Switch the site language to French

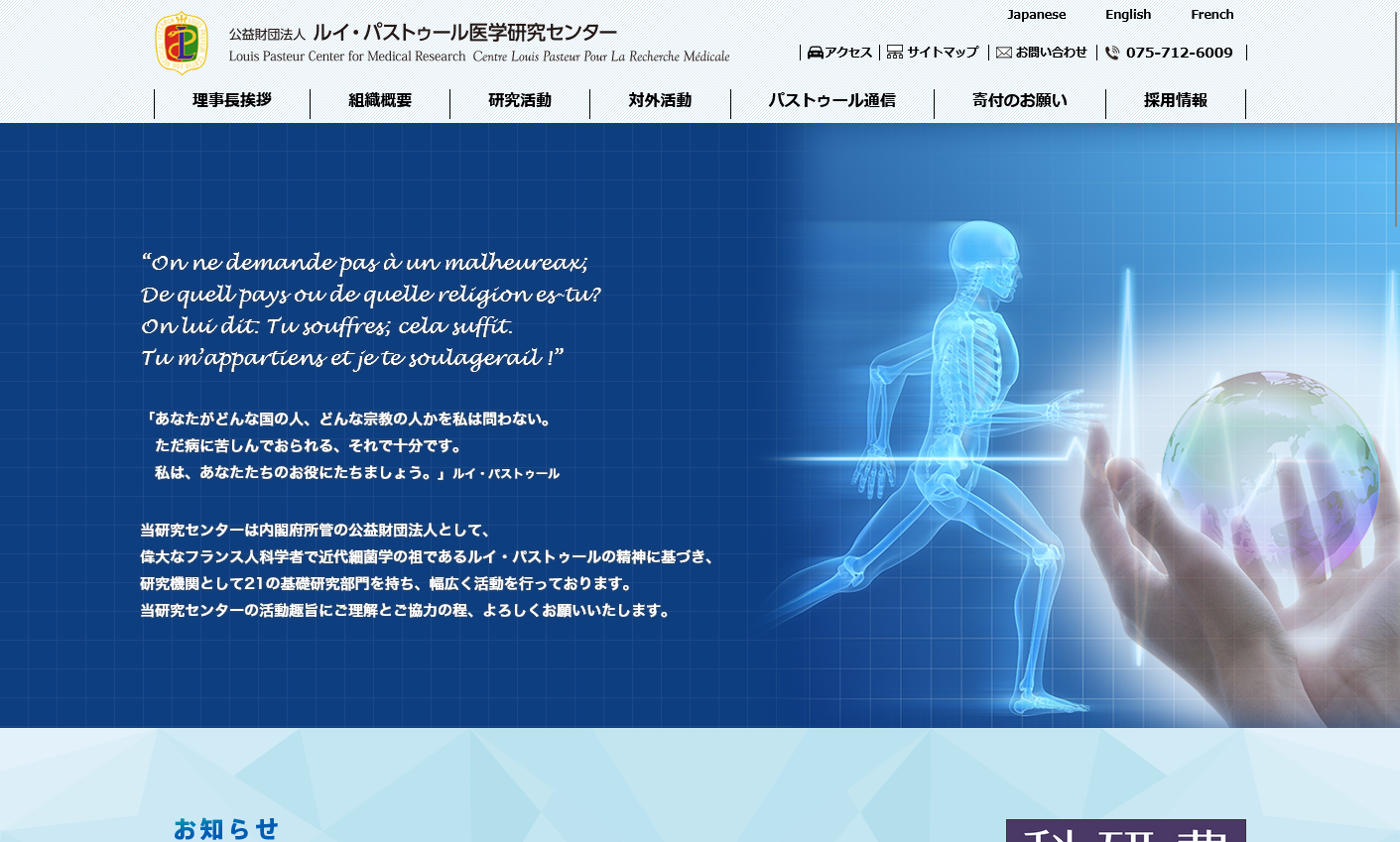[x=1211, y=15]
